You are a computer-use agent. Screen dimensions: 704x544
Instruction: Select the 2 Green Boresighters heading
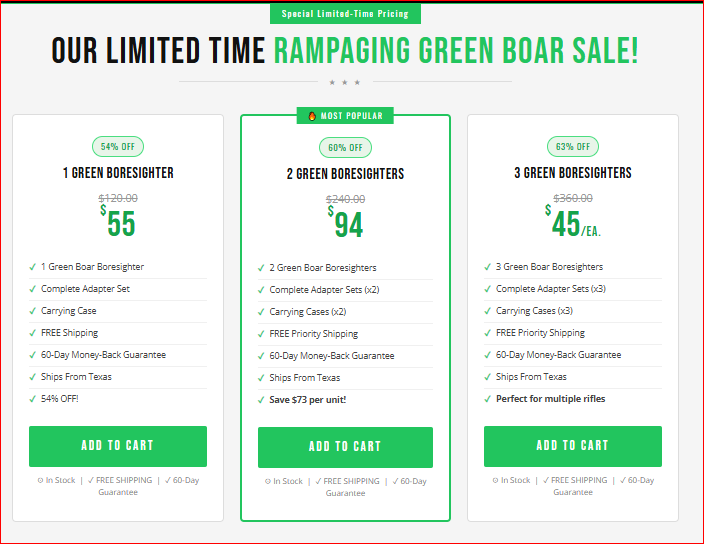click(345, 174)
